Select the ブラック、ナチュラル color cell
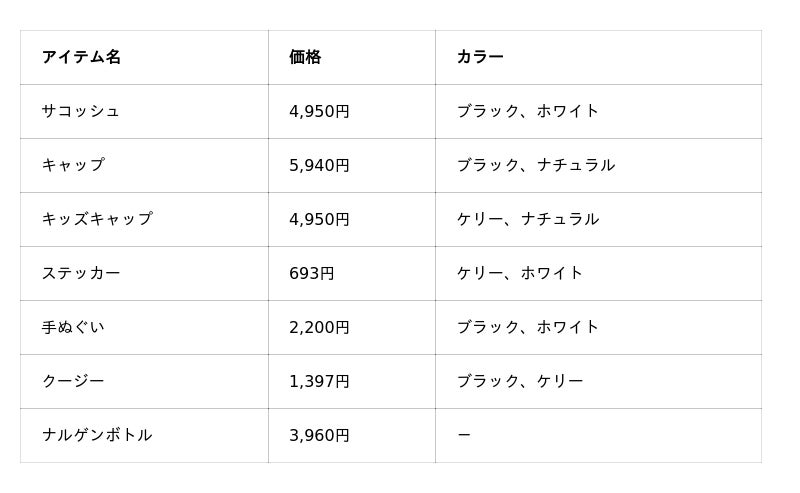Screen dimensions: 800x493 [536, 165]
